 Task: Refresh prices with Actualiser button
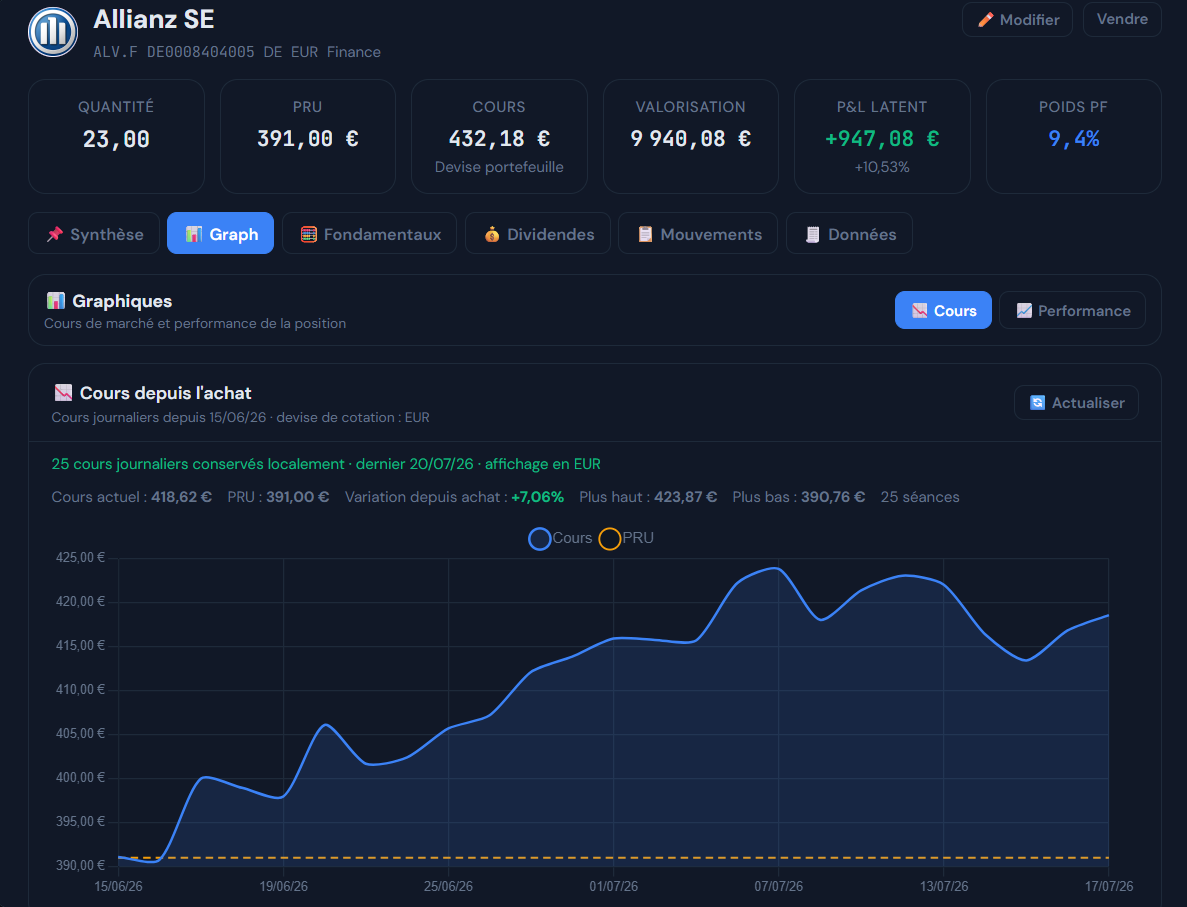(x=1076, y=403)
